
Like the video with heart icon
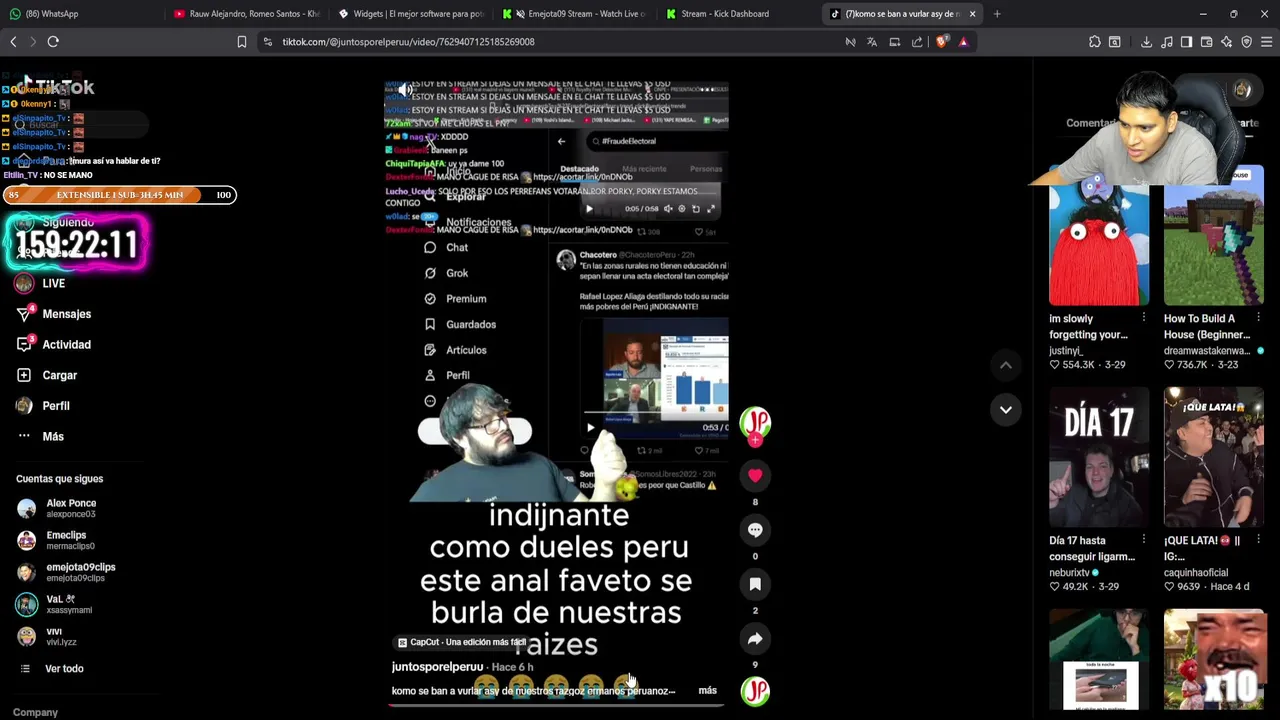point(755,476)
